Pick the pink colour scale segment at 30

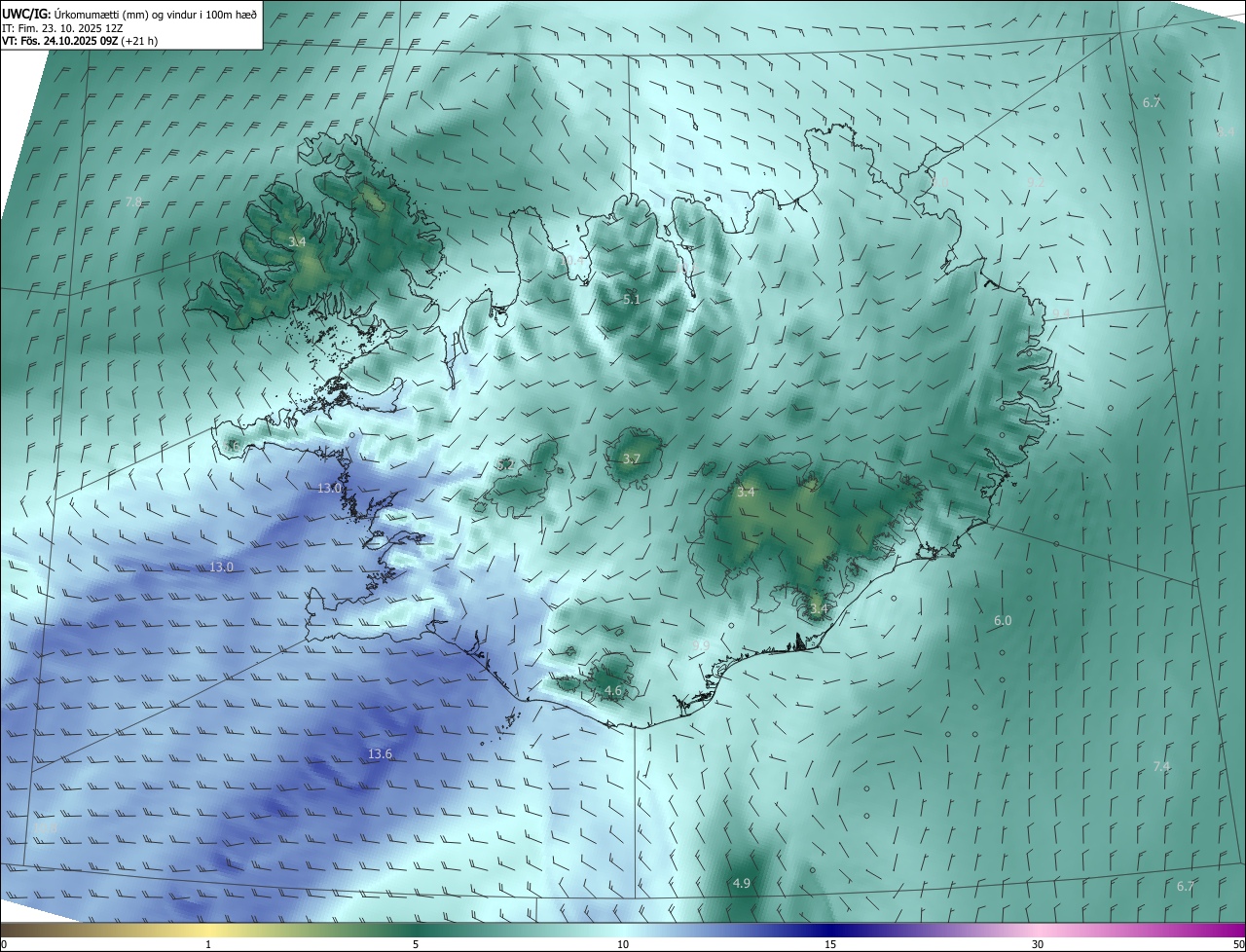pos(1038,930)
